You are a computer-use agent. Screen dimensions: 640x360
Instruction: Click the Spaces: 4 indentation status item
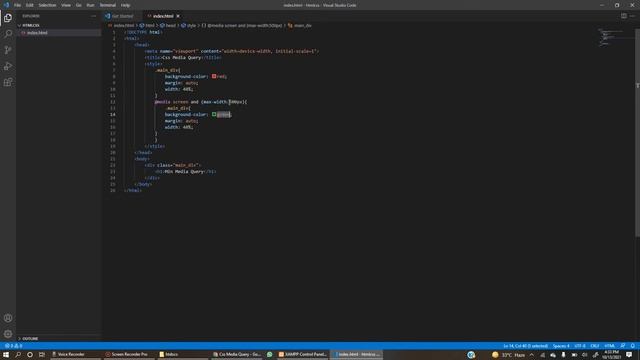pyautogui.click(x=561, y=346)
